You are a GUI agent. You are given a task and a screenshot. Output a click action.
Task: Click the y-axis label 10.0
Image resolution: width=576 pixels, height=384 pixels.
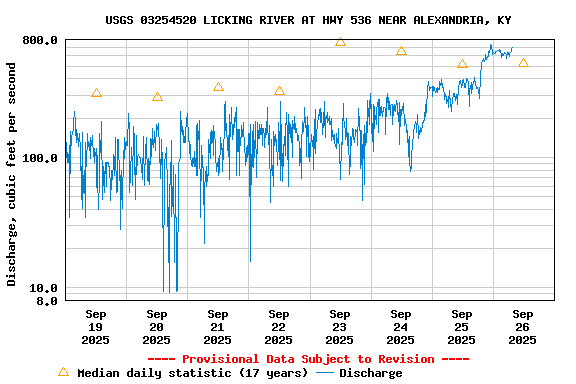(x=44, y=288)
